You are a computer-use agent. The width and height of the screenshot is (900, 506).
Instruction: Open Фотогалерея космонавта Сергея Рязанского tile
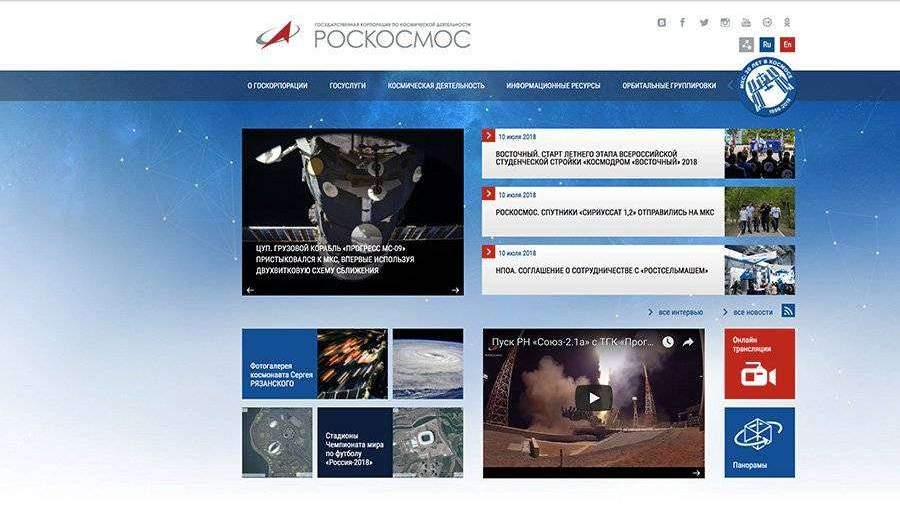point(279,364)
